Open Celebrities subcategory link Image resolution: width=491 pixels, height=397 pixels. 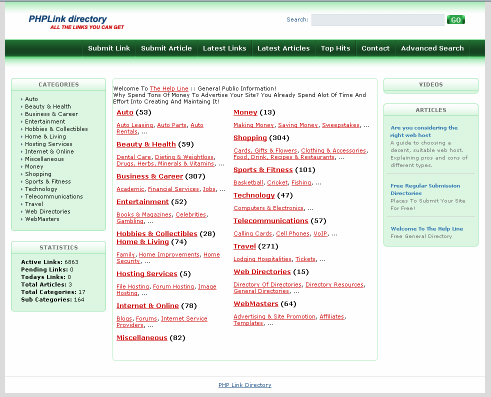(191, 215)
